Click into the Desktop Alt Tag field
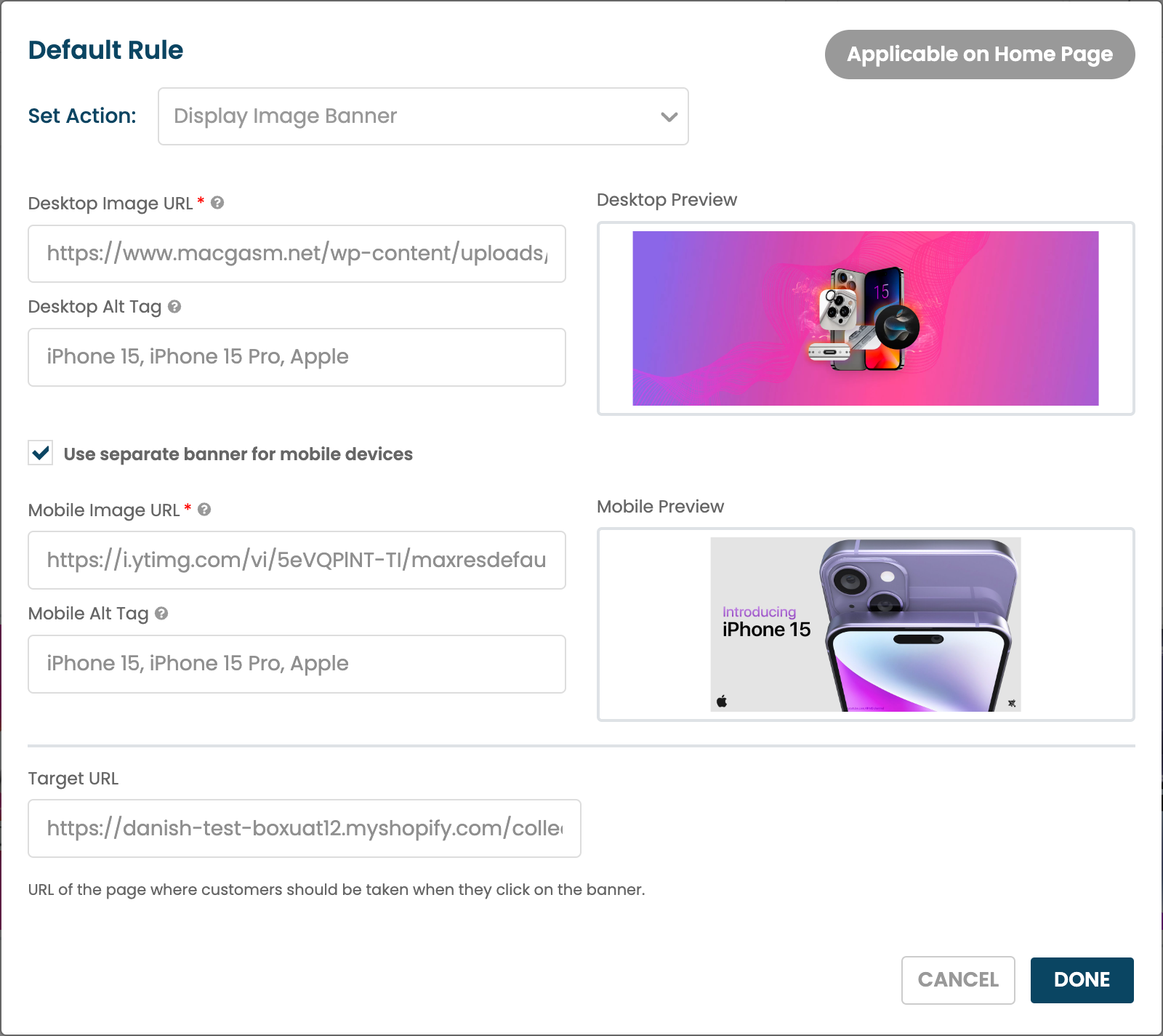The image size is (1163, 1036). click(297, 357)
